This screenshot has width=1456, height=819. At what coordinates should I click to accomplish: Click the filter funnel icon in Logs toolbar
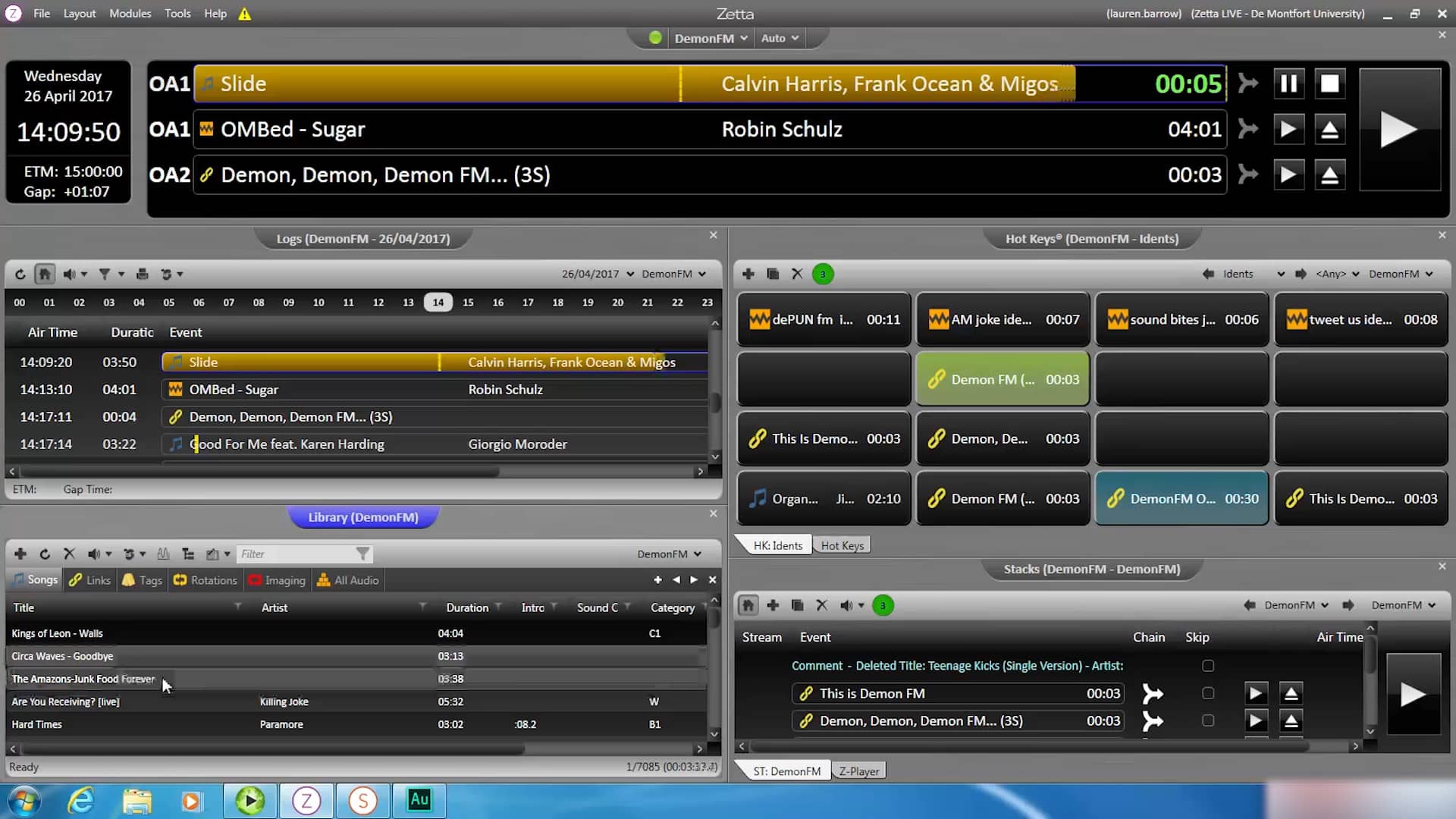(105, 274)
